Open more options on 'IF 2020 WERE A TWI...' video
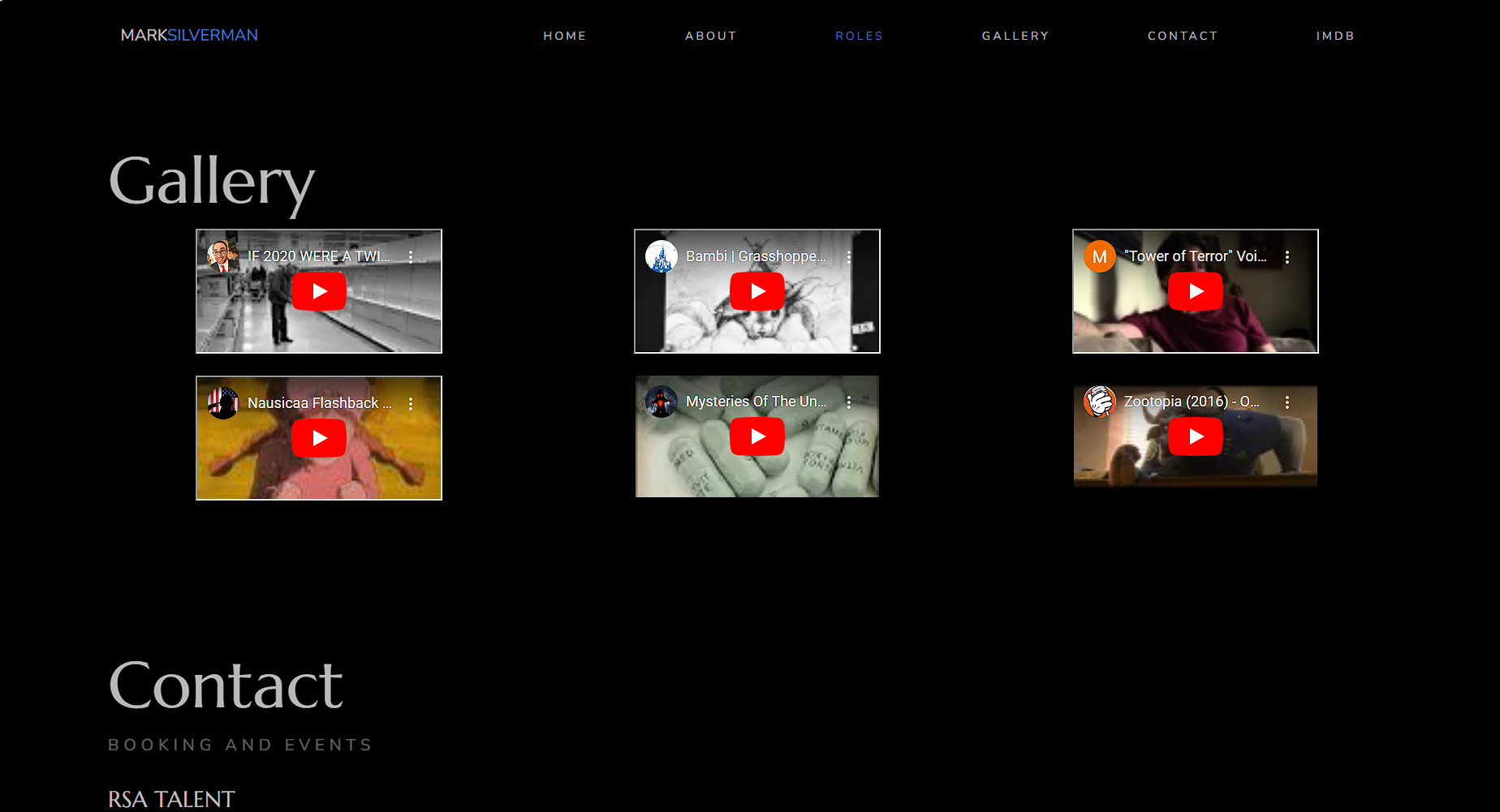 (x=411, y=256)
